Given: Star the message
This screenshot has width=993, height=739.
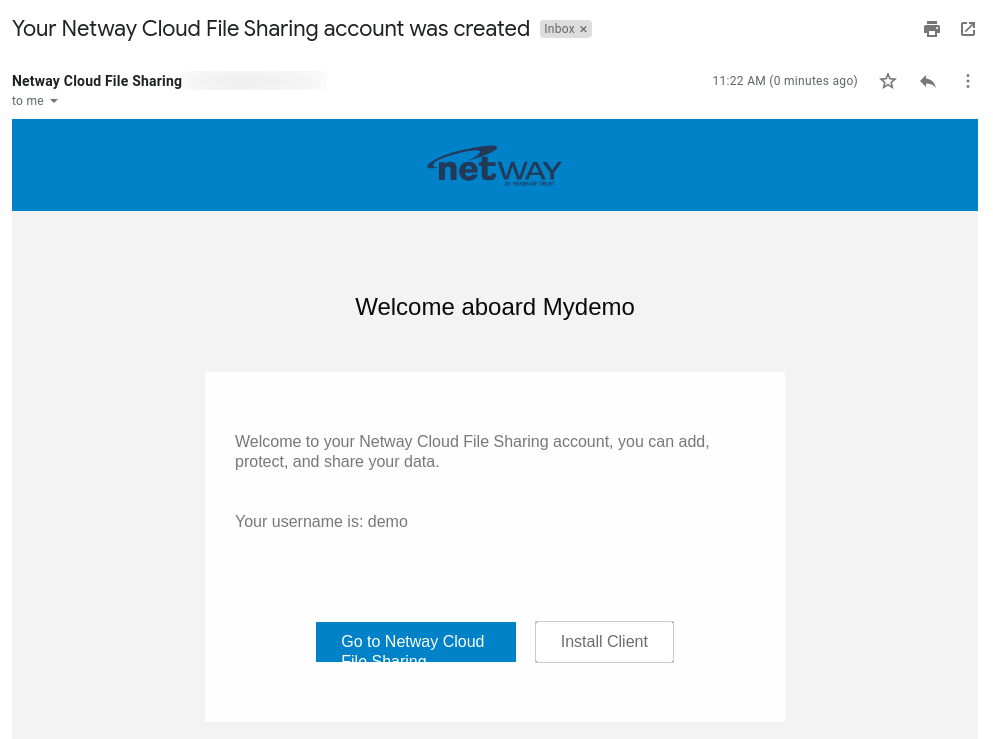Looking at the screenshot, I should (887, 81).
